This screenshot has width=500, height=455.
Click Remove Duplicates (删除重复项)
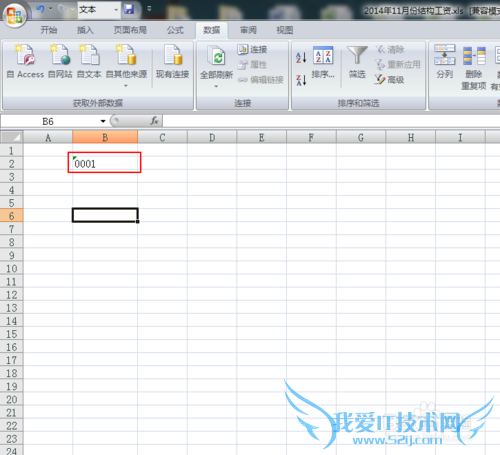(x=474, y=68)
